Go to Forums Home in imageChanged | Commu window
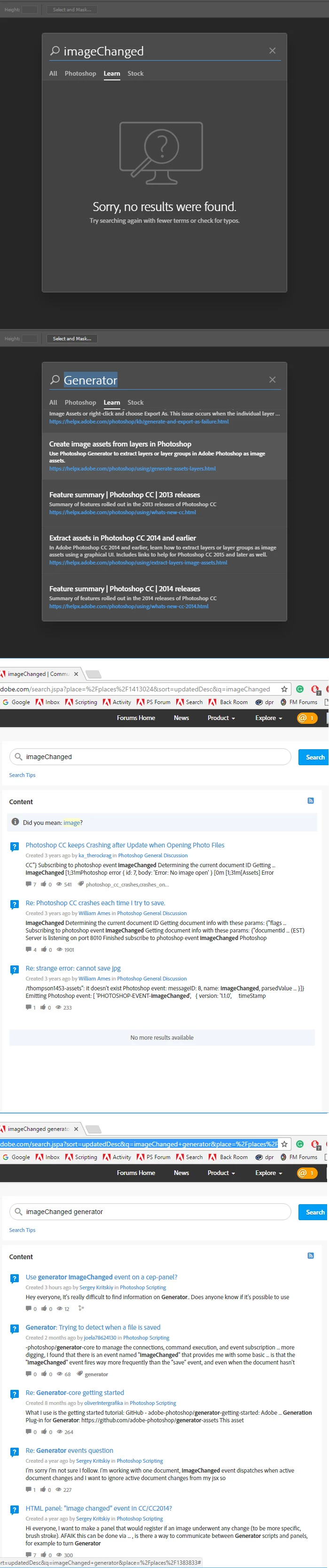 point(136,718)
